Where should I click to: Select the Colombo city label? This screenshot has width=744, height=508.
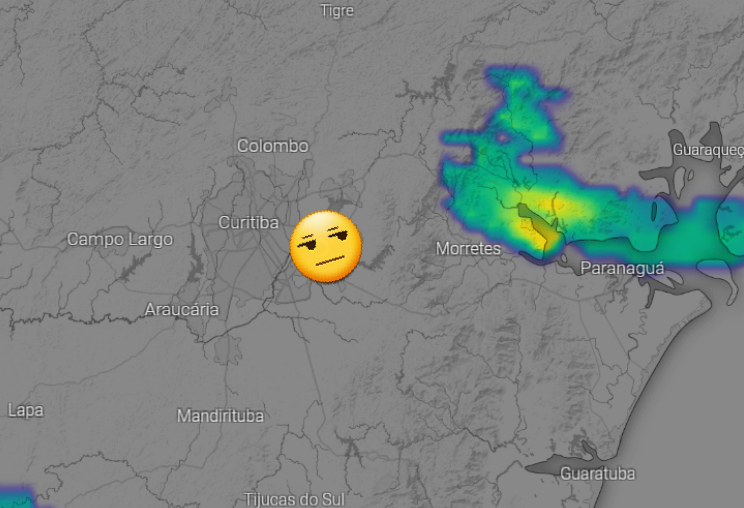tap(273, 146)
